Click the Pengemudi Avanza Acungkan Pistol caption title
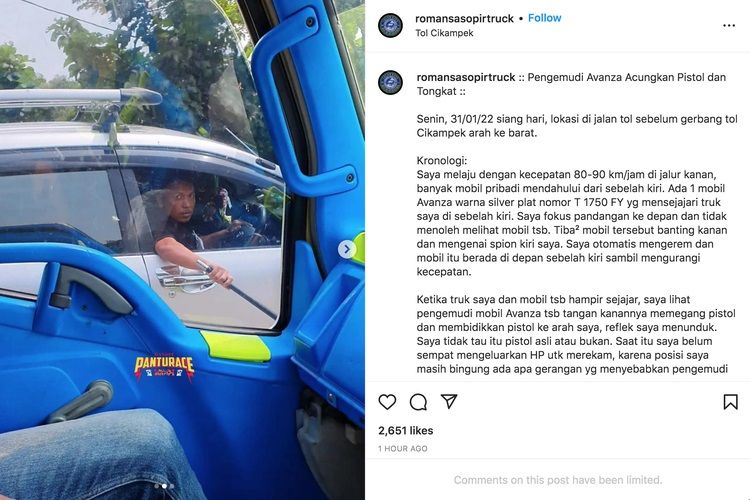Image resolution: width=750 pixels, height=500 pixels. pyautogui.click(x=572, y=84)
